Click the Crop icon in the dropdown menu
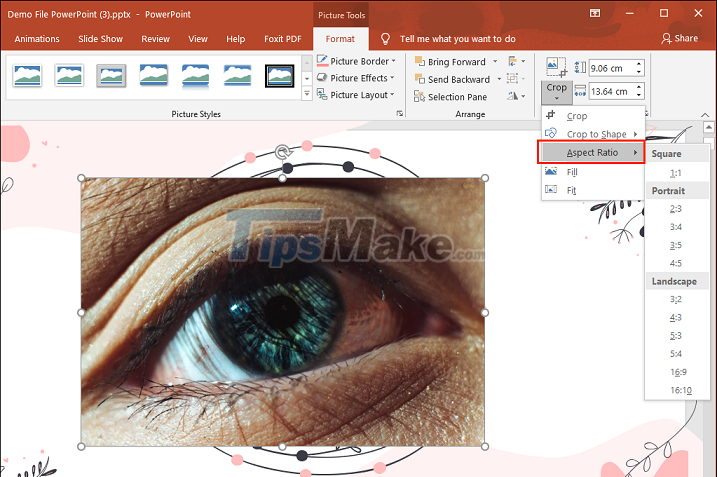717x477 pixels. click(x=551, y=115)
